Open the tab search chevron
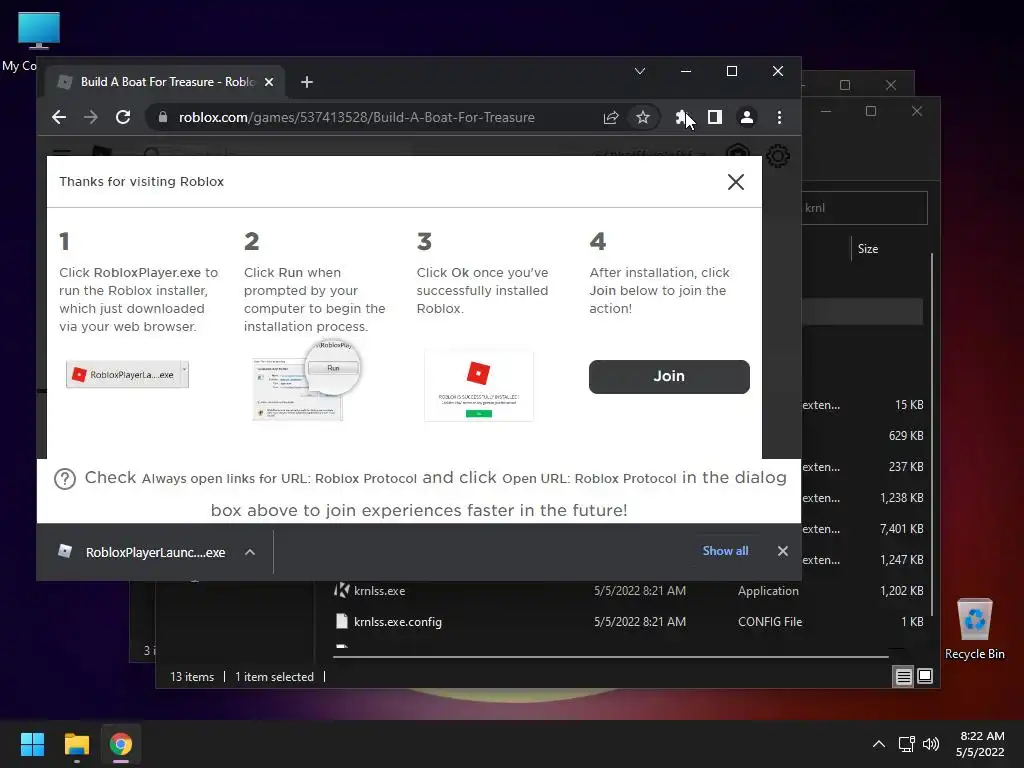The image size is (1024, 768). point(640,71)
